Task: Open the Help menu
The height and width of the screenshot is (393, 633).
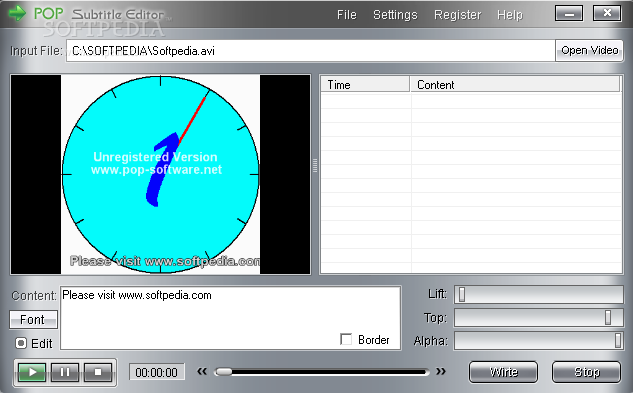Action: (509, 15)
